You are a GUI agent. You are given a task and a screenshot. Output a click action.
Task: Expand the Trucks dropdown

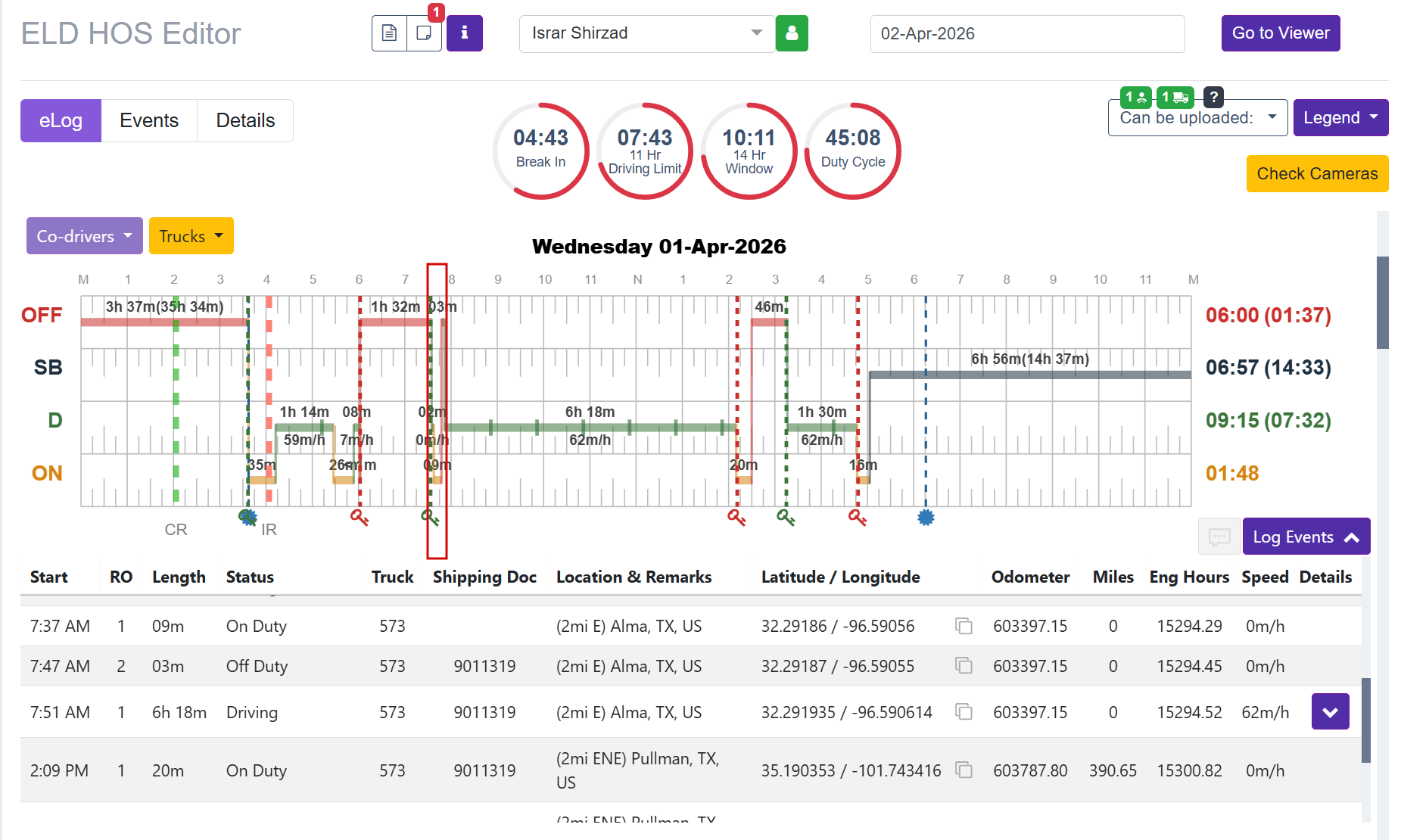click(191, 236)
